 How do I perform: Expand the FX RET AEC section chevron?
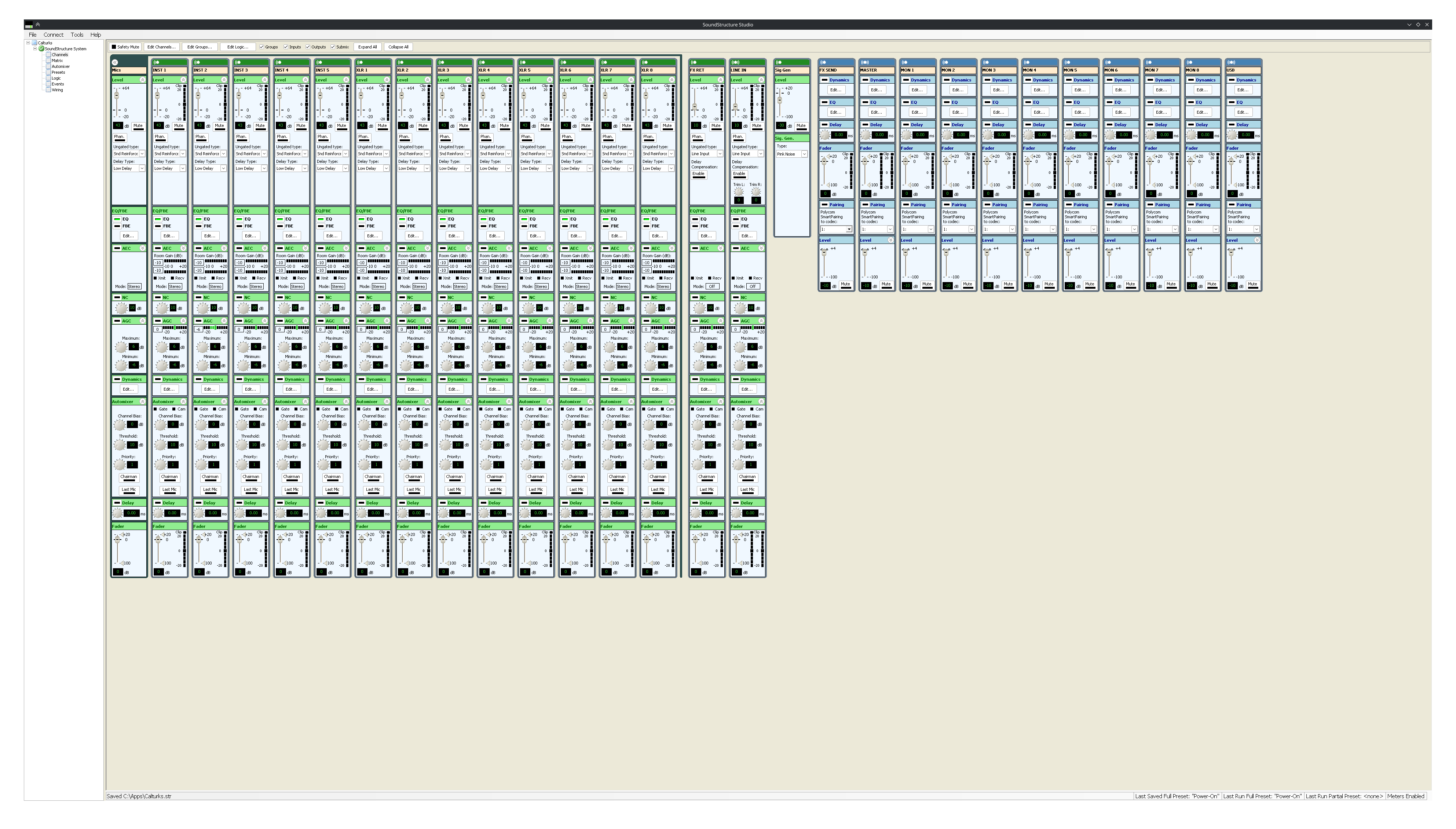click(720, 248)
